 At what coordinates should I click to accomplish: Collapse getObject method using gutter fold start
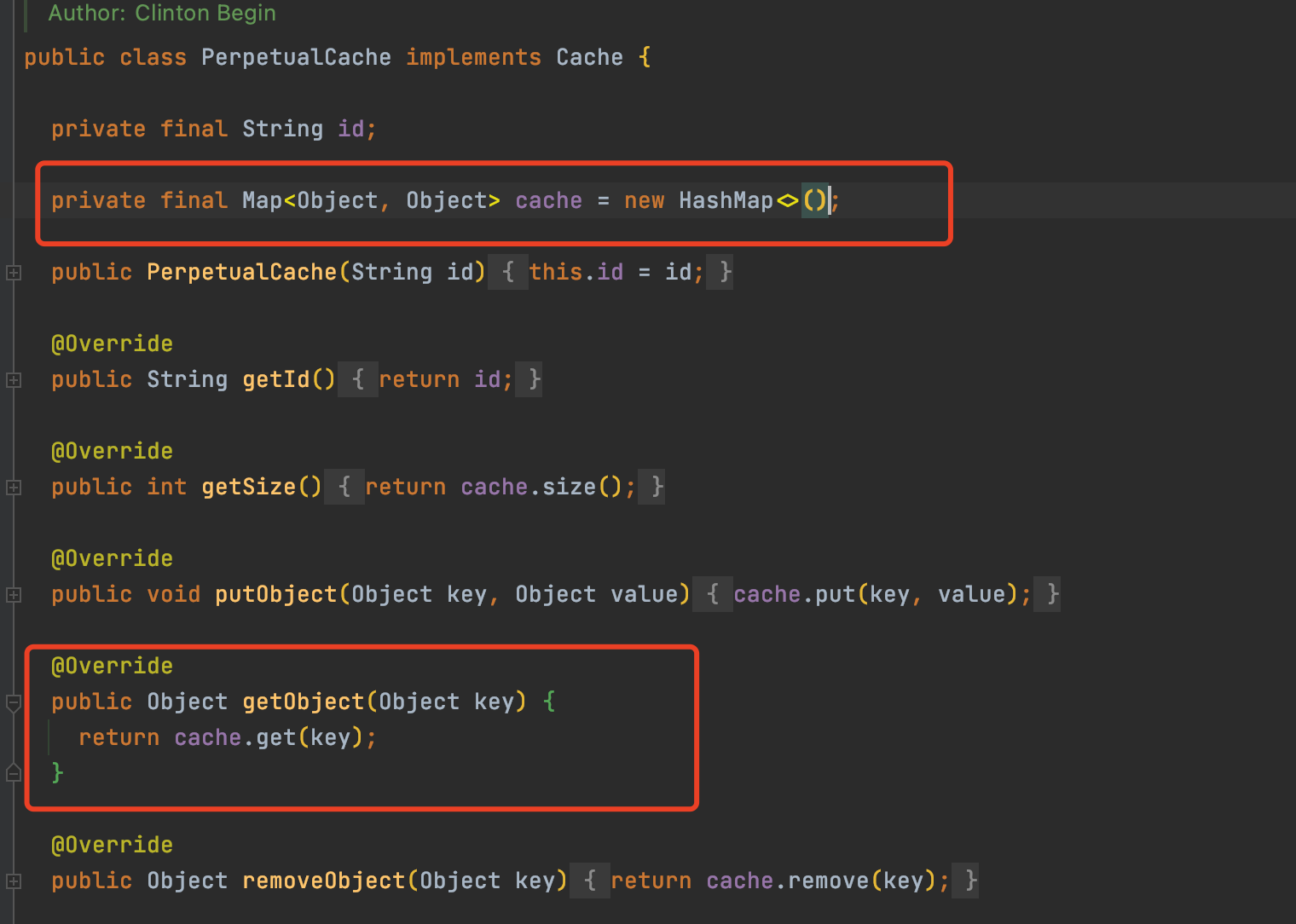click(14, 703)
